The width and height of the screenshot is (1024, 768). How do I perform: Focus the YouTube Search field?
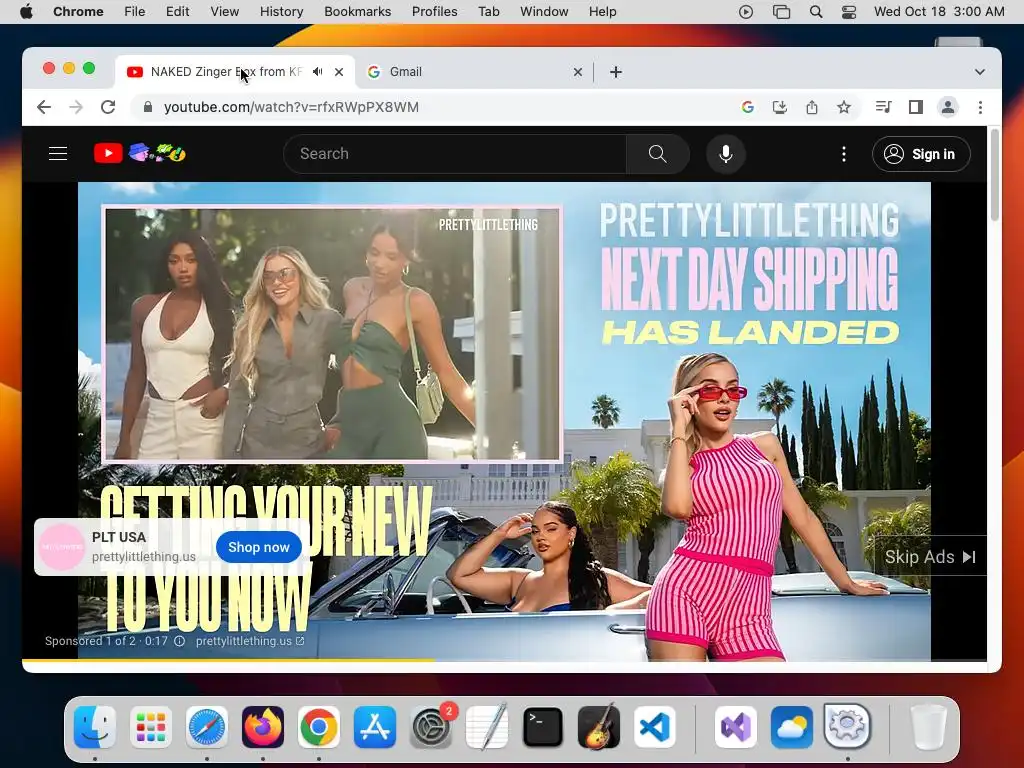(x=455, y=154)
